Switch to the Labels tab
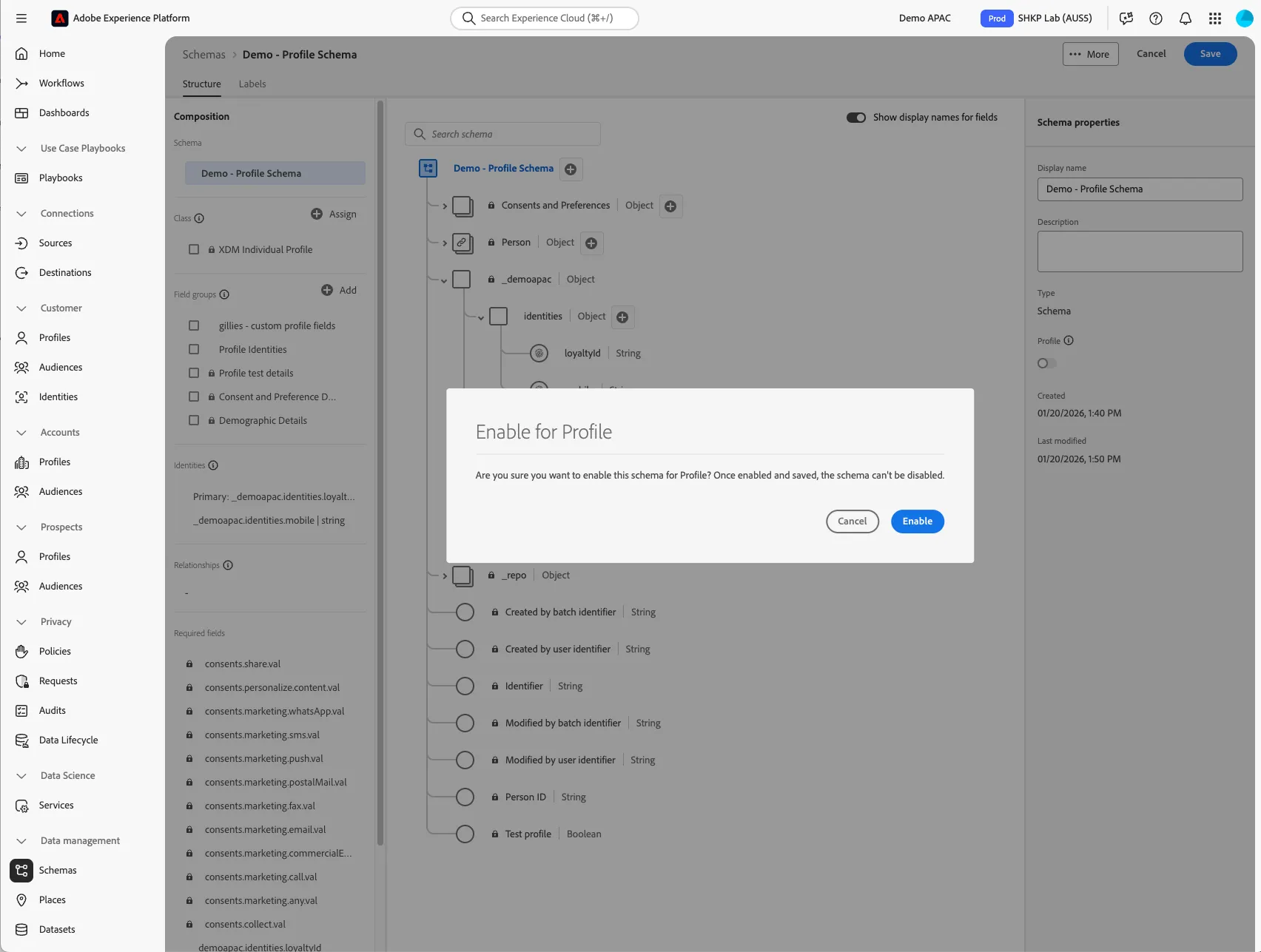 pos(252,84)
